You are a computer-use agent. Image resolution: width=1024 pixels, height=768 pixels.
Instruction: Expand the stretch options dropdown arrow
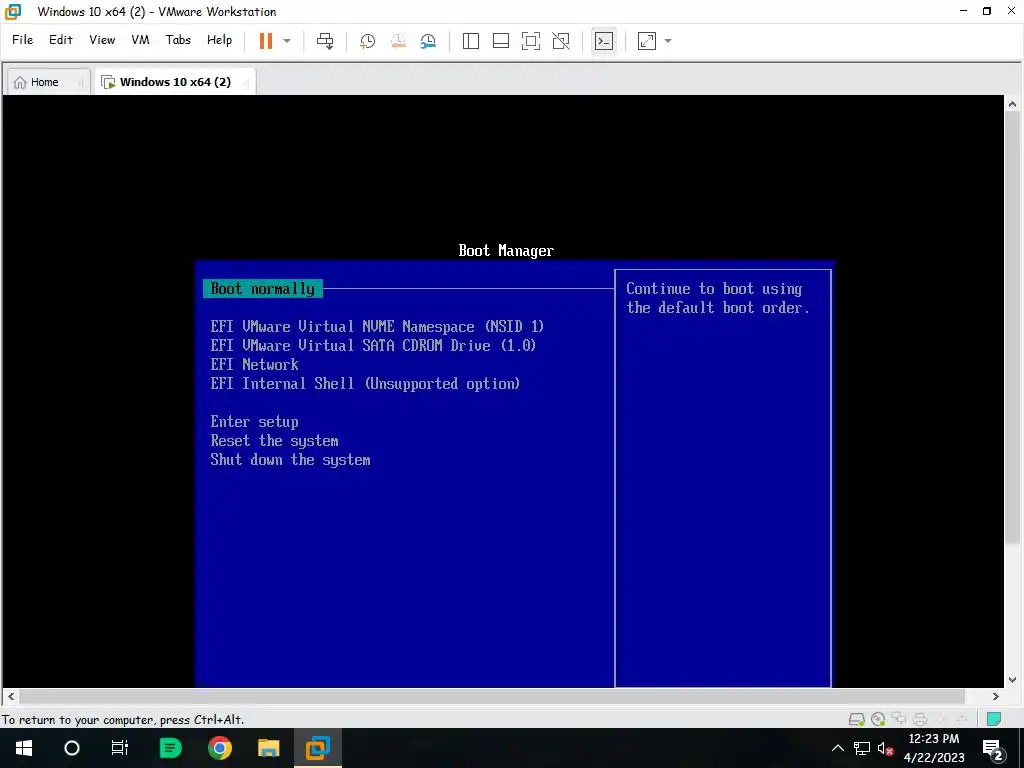(667, 40)
